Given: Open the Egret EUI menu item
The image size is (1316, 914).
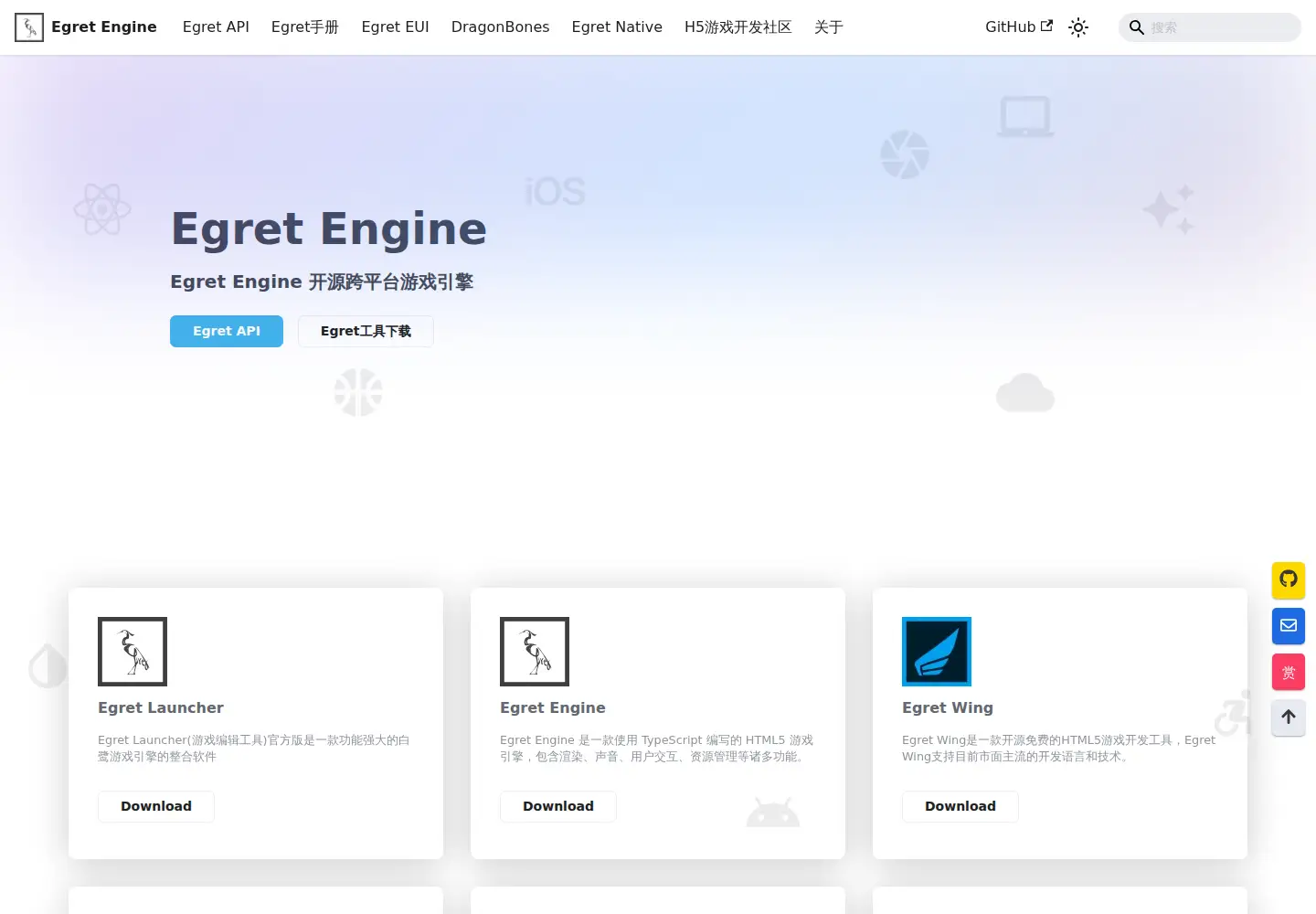Looking at the screenshot, I should [x=395, y=27].
